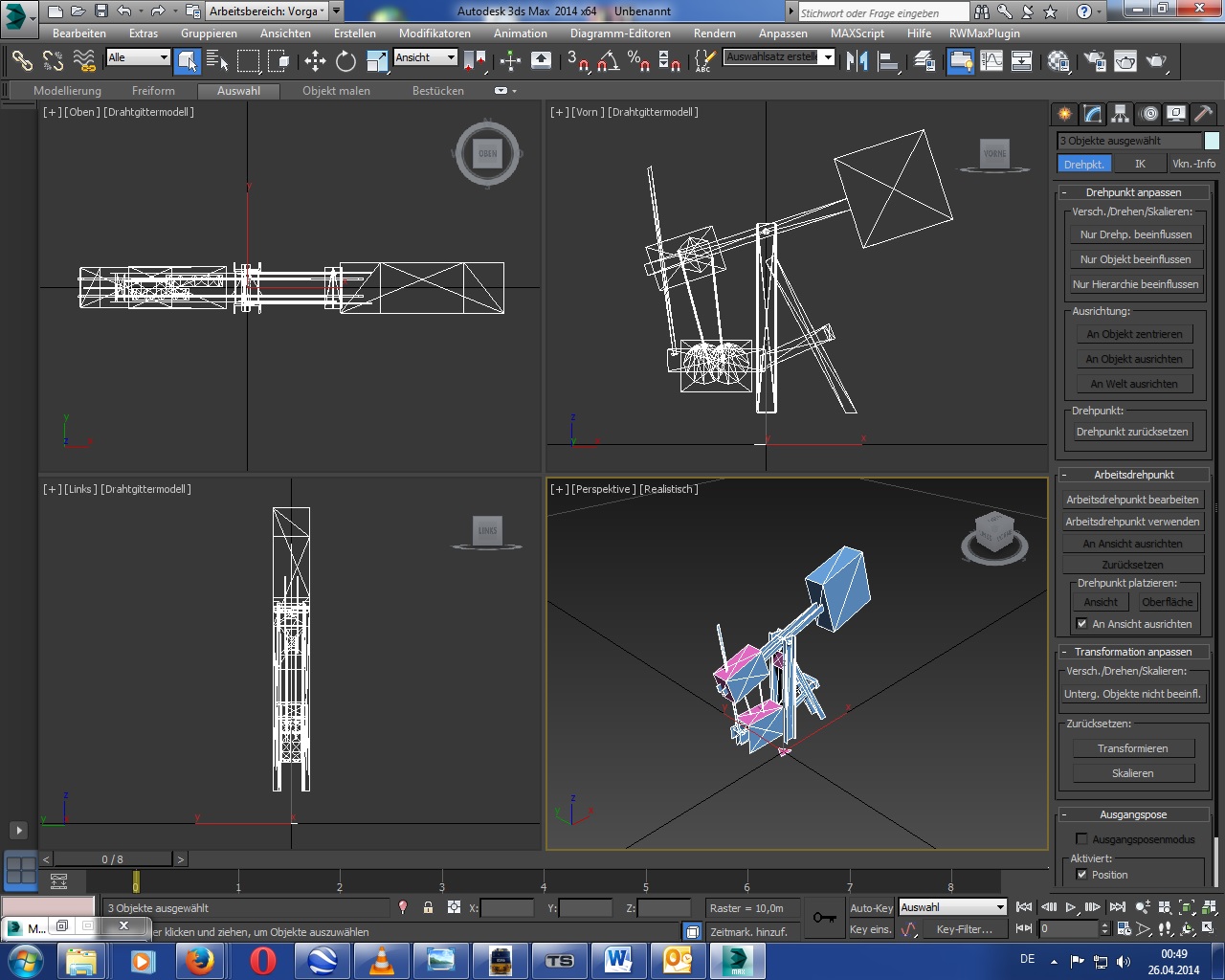The width and height of the screenshot is (1225, 980).
Task: Collapse the 'Drehpunkt anpassen' rollout
Action: (x=1133, y=192)
